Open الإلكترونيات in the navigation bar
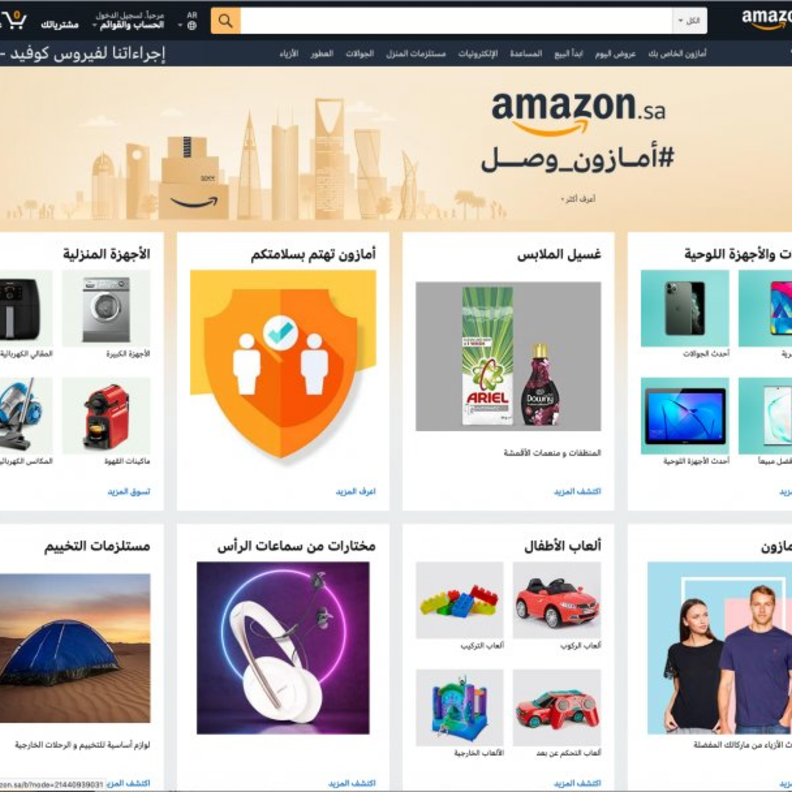This screenshot has height=792, width=792. click(478, 54)
